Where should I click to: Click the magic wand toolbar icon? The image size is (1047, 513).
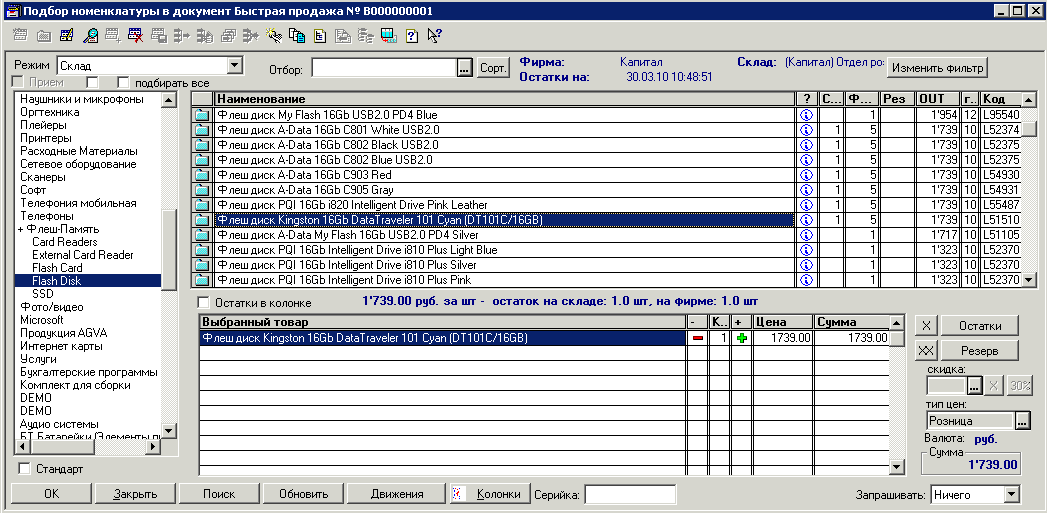274,35
